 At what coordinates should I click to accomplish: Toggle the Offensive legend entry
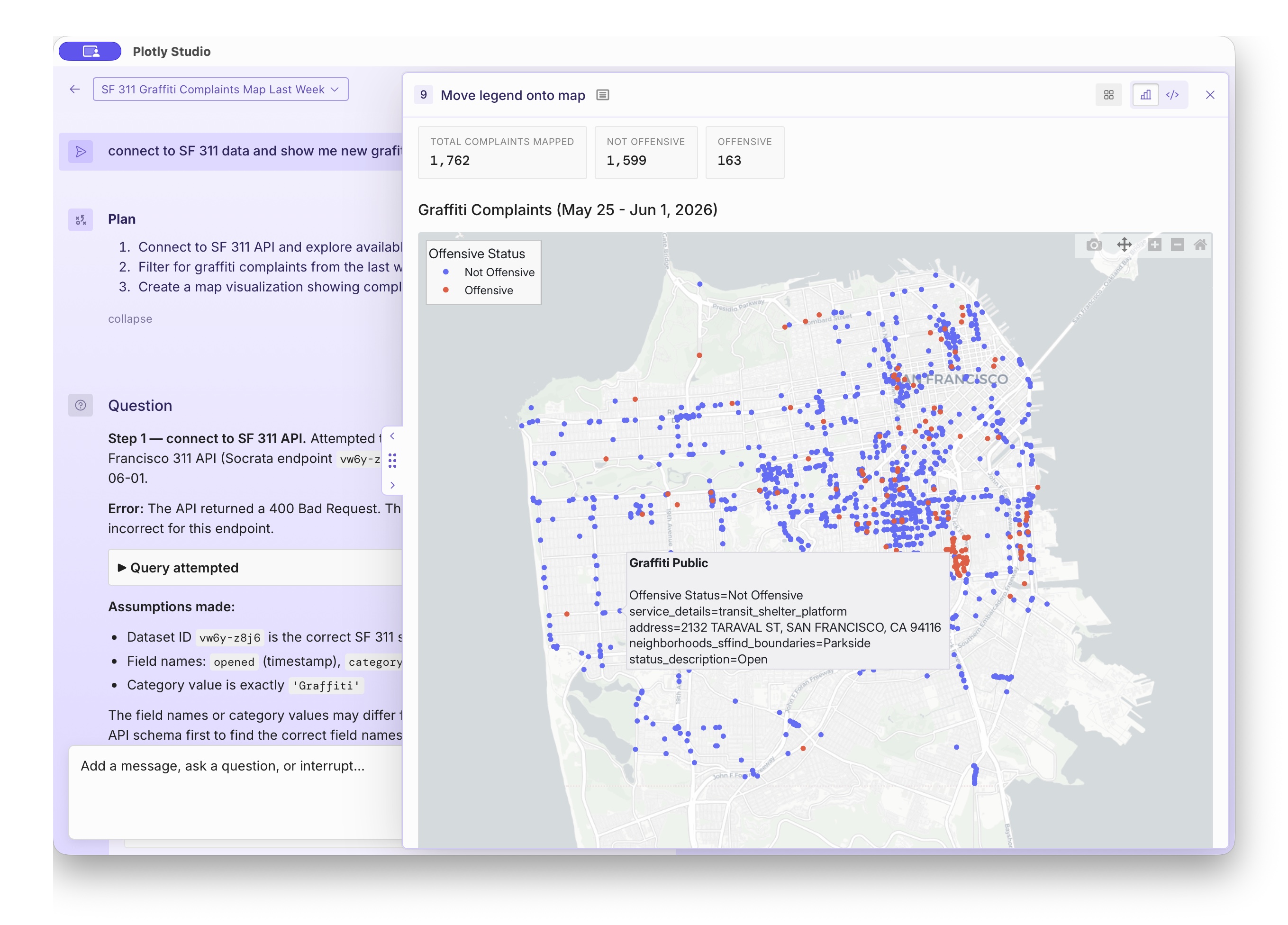tap(478, 290)
